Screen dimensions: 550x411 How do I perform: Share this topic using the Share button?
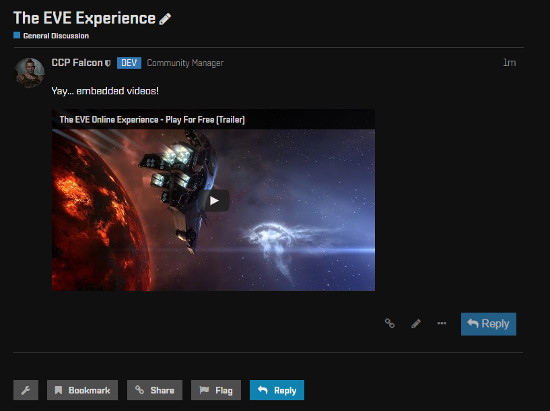click(155, 390)
